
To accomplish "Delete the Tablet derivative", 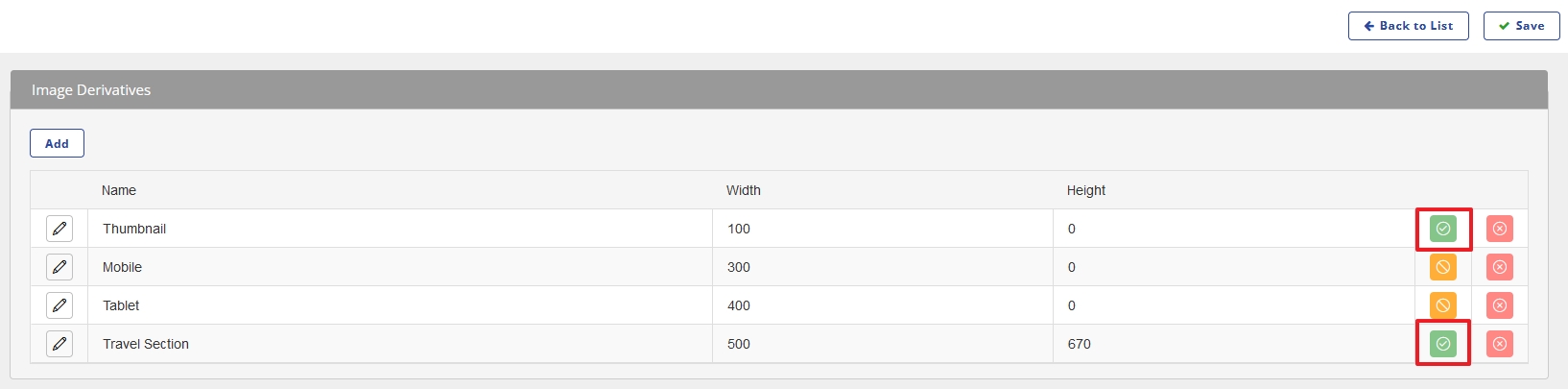I will (x=1499, y=305).
